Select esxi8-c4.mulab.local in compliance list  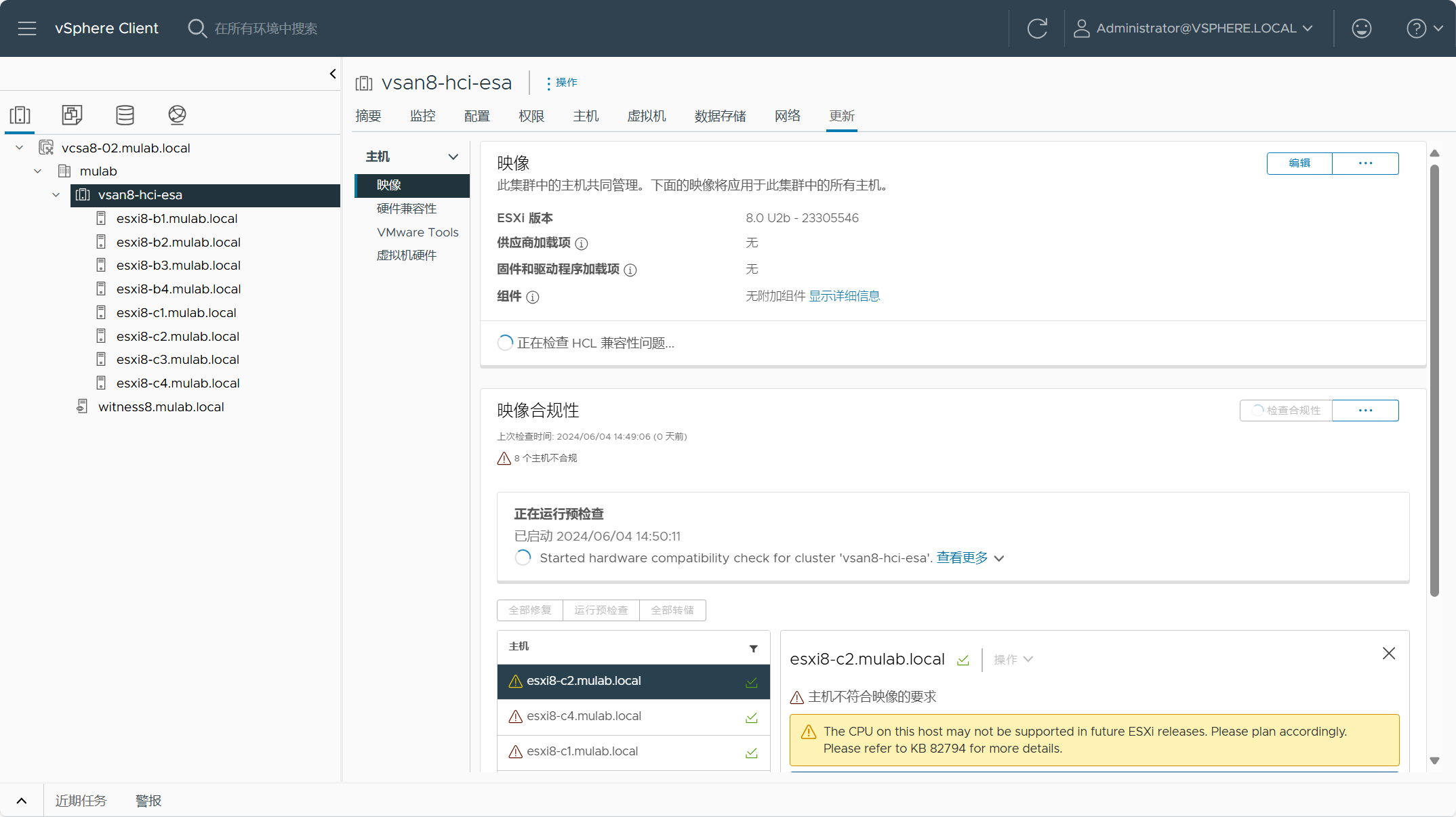[x=633, y=717]
